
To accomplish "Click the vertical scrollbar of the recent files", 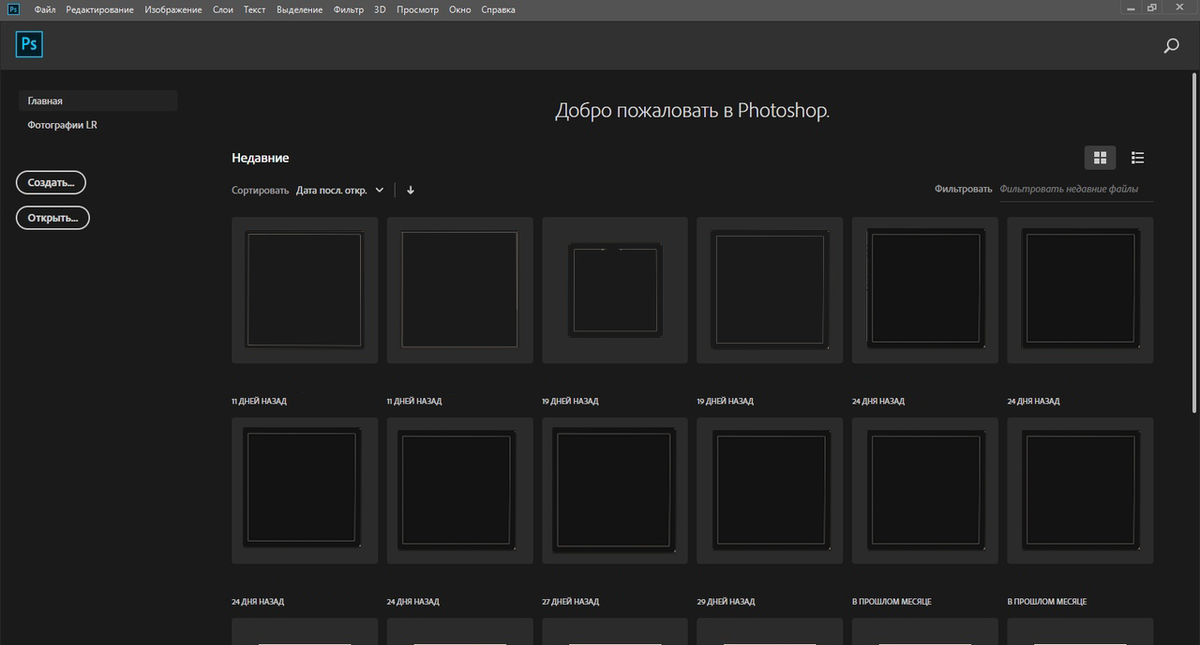I will pos(1195,245).
